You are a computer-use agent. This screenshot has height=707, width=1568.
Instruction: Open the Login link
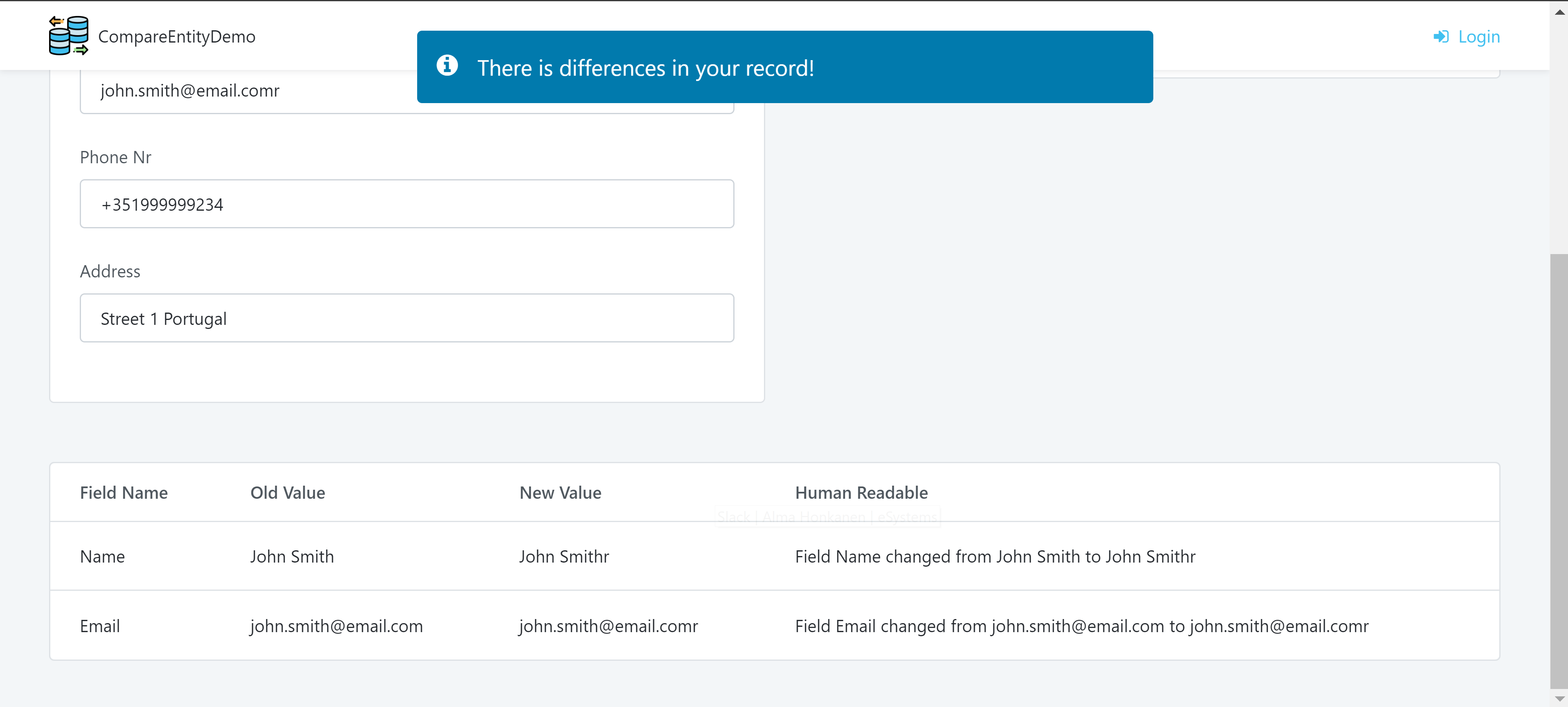tap(1467, 36)
